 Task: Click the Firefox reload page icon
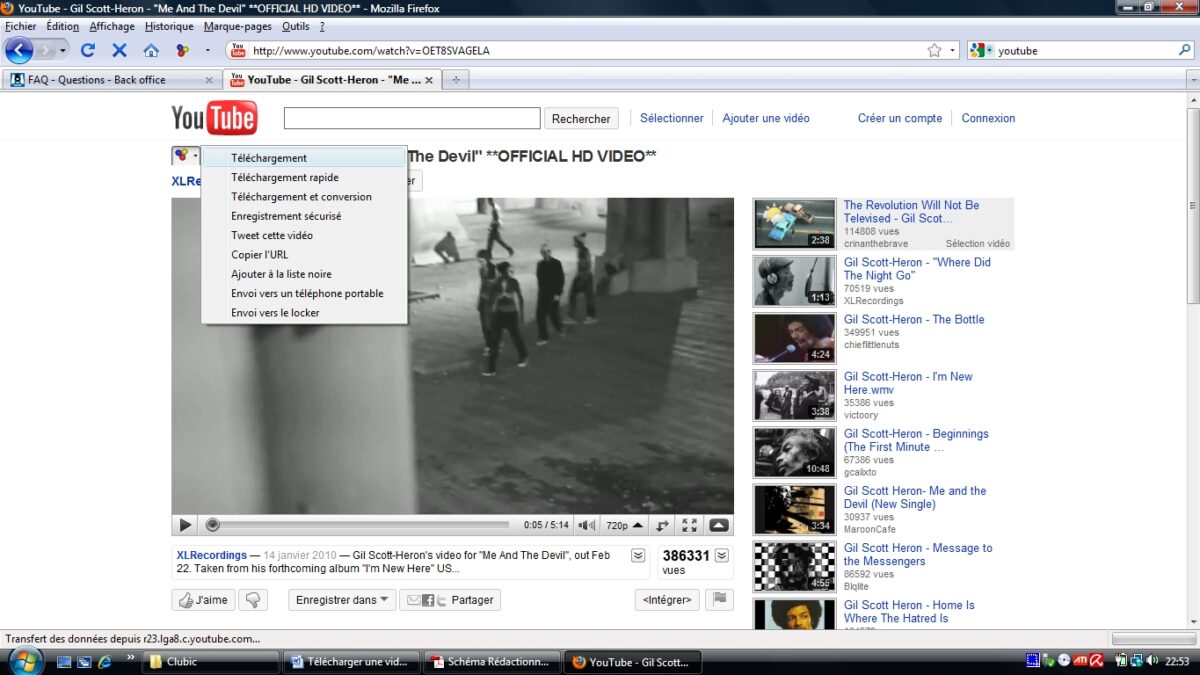[88, 50]
